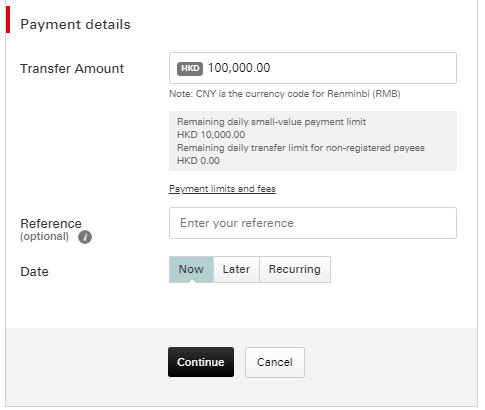Continue with the payment
This screenshot has height=410, width=485.
point(201,362)
